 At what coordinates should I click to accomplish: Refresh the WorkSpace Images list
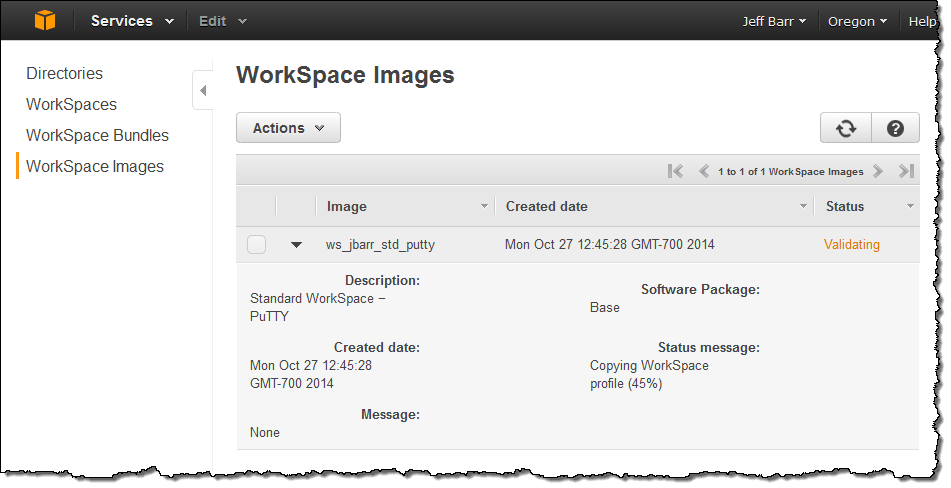pyautogui.click(x=846, y=128)
